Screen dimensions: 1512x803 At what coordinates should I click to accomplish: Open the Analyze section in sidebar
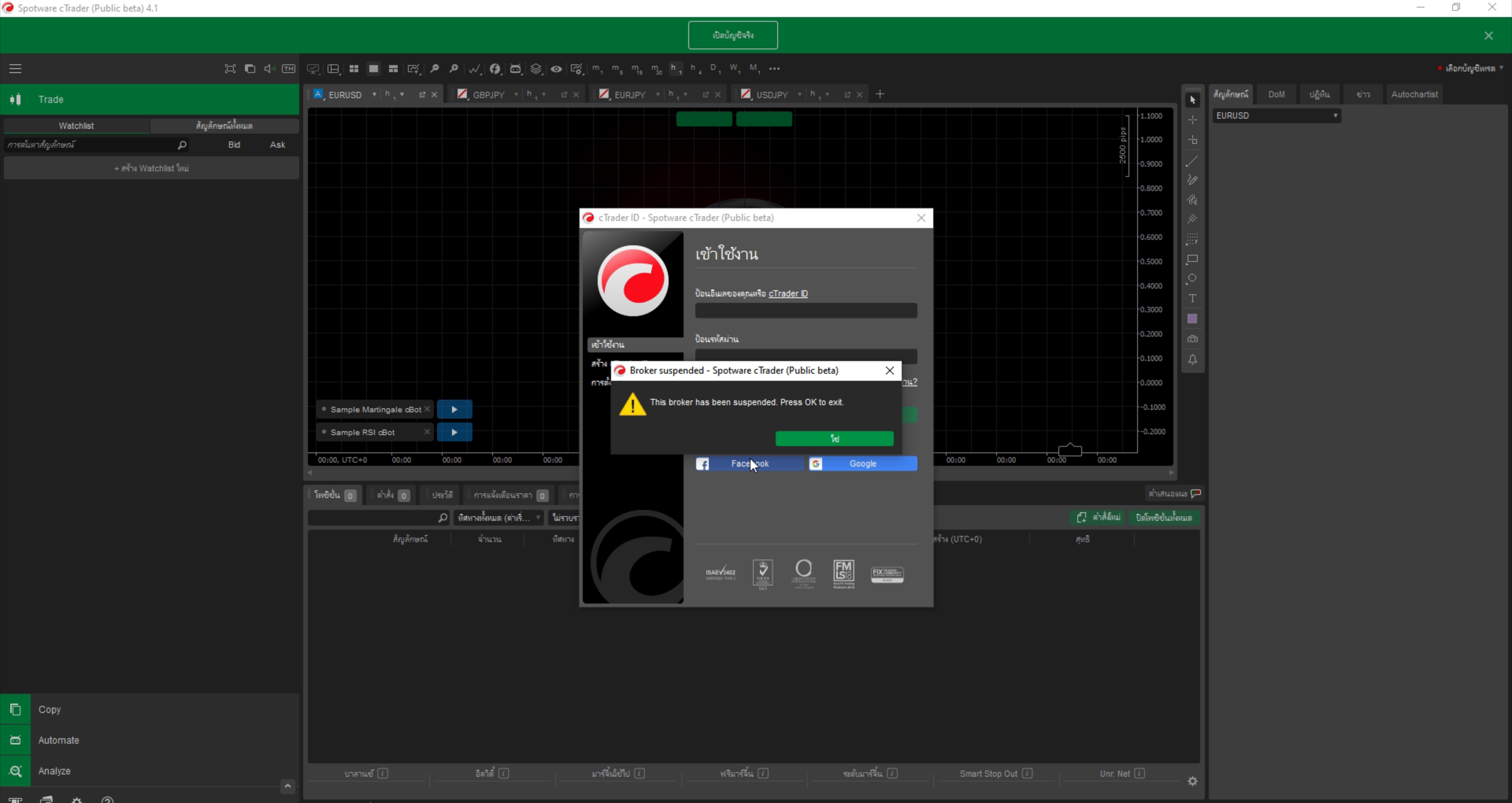pyautogui.click(x=150, y=772)
